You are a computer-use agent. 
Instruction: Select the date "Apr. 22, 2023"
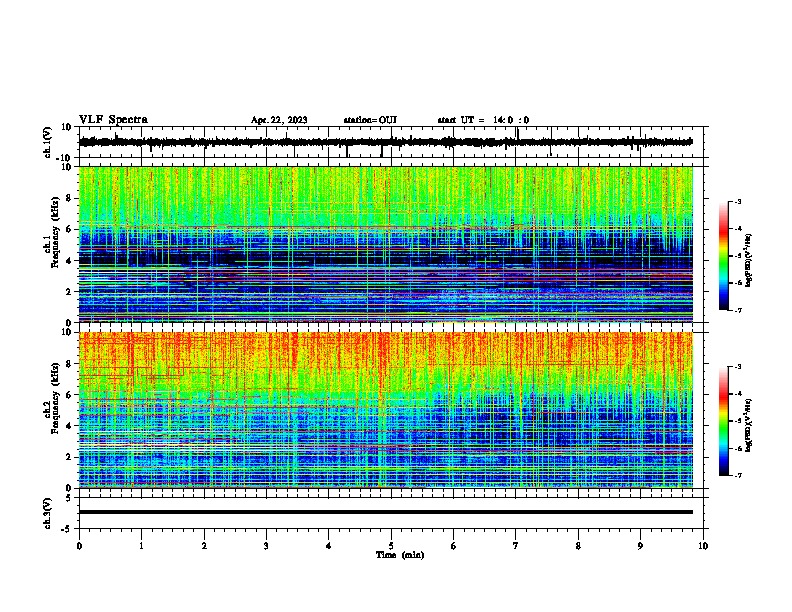pos(279,120)
